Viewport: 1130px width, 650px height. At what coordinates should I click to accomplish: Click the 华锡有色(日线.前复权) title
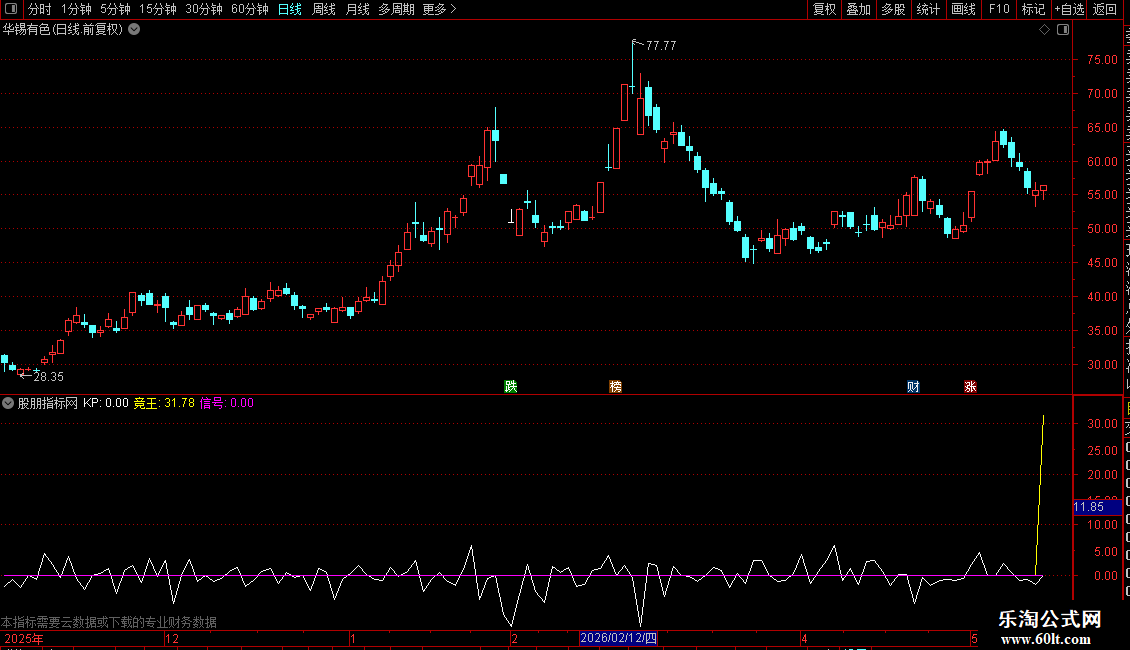pyautogui.click(x=63, y=30)
